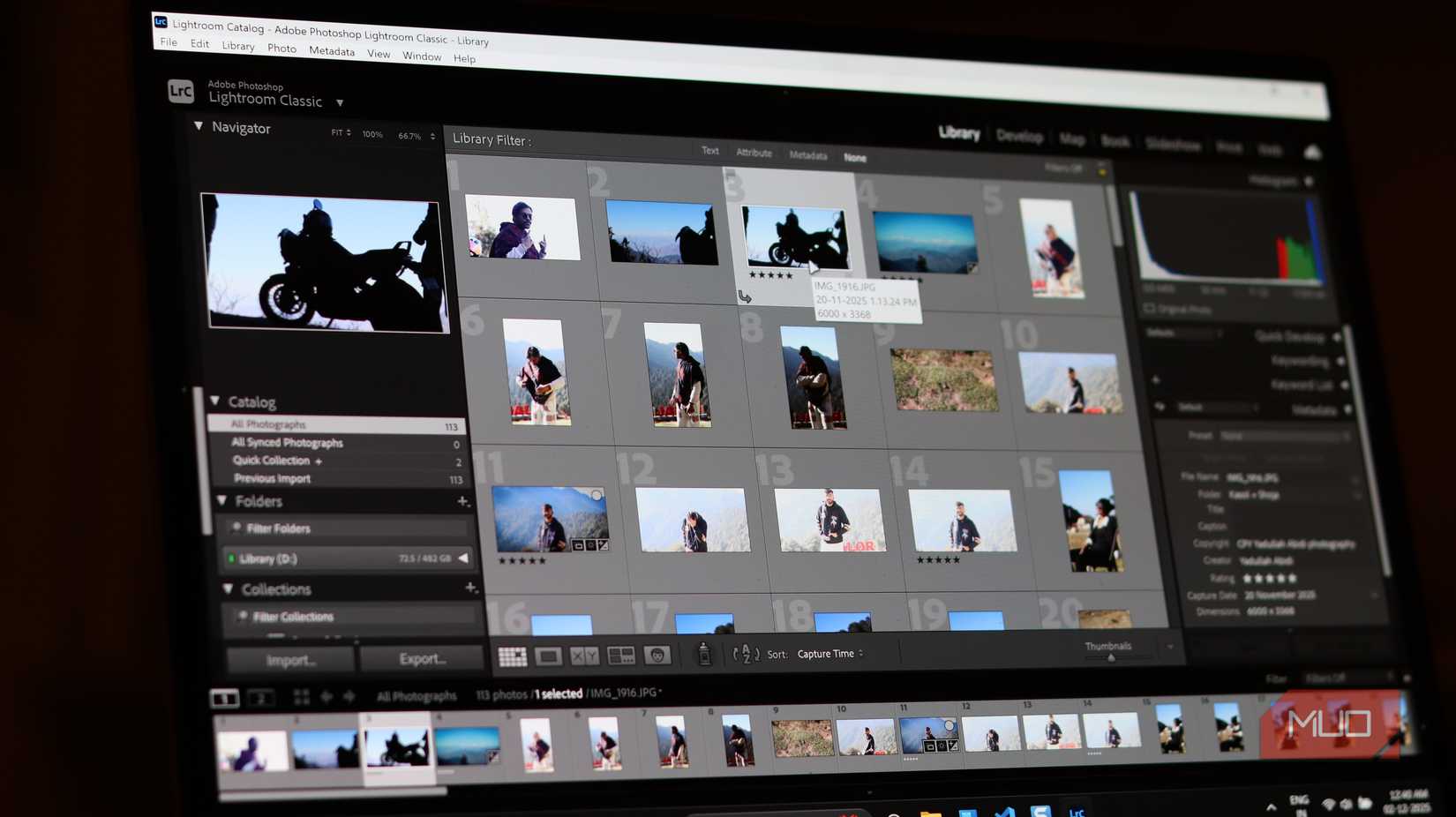Select the Grid view icon
This screenshot has height=817, width=1456.
pyautogui.click(x=511, y=655)
